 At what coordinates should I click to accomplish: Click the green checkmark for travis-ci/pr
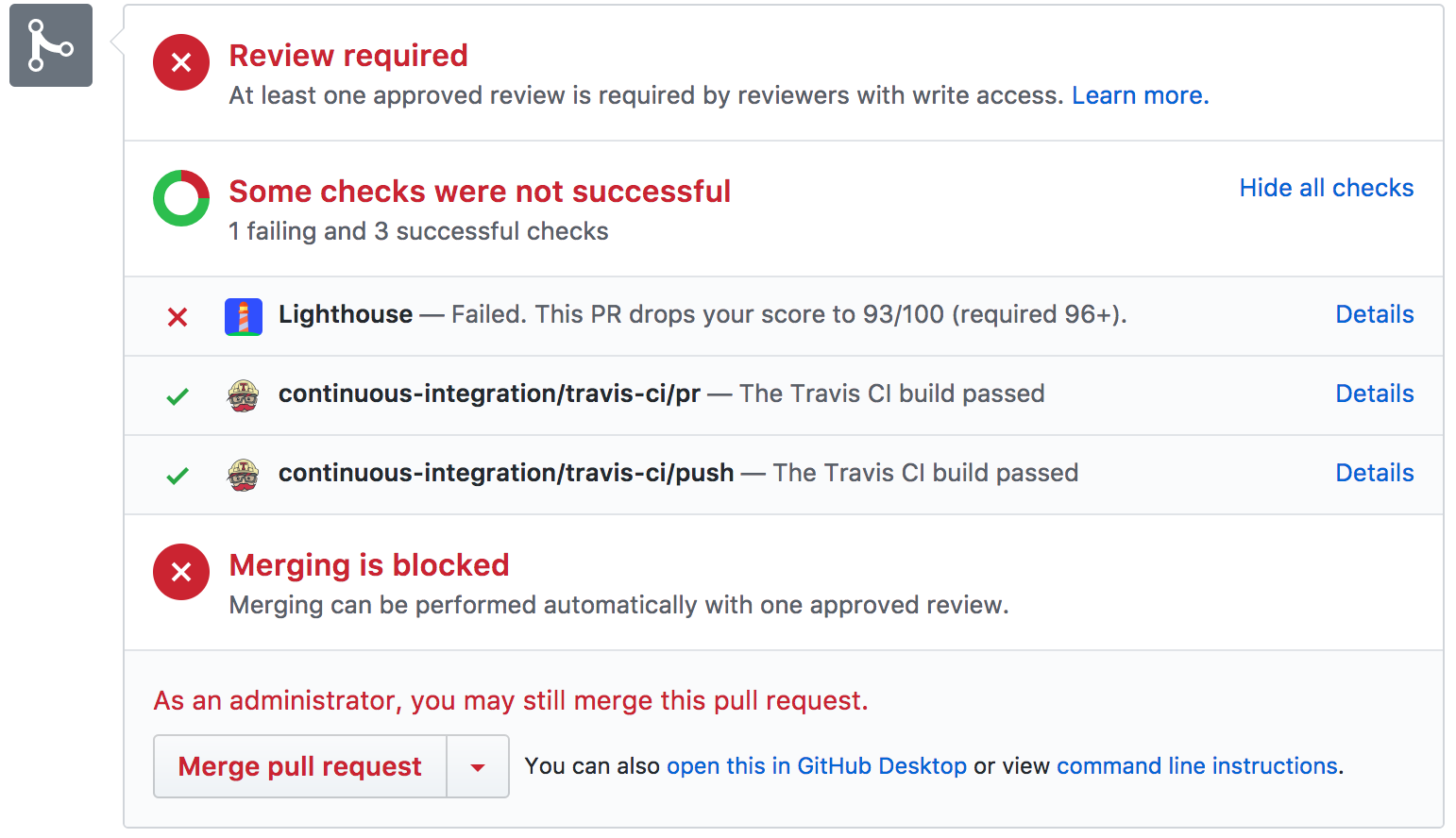(x=177, y=396)
